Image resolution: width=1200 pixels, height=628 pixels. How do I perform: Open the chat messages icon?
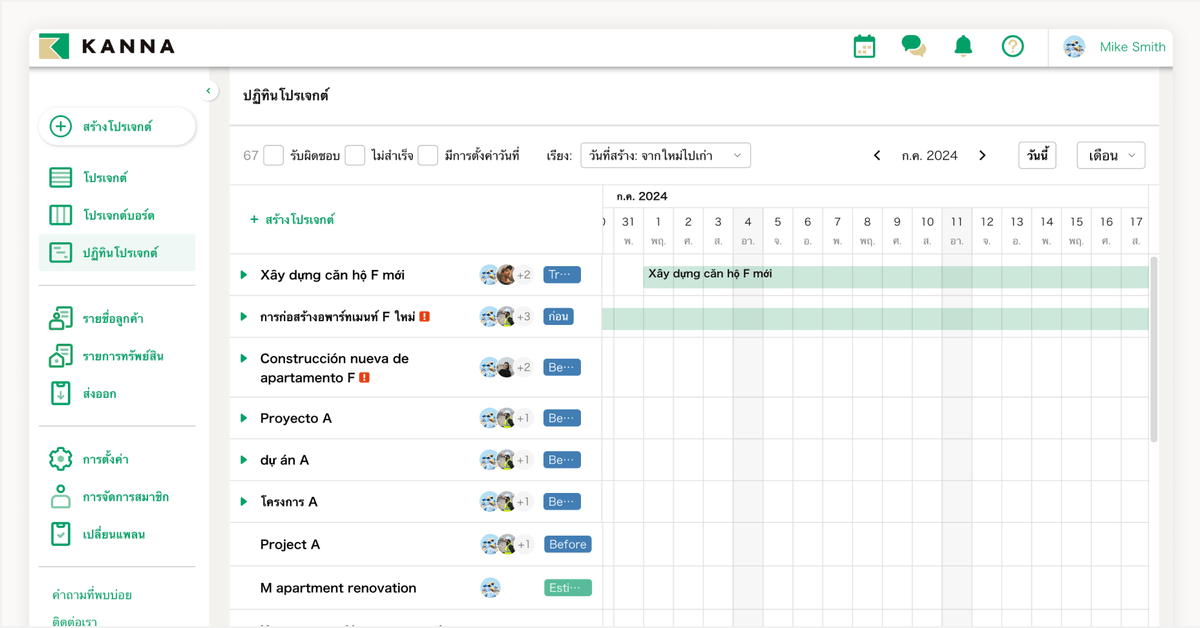tap(912, 46)
